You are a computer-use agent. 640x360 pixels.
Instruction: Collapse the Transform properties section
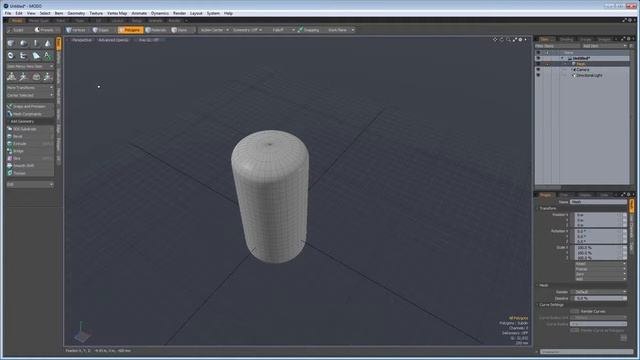pyautogui.click(x=537, y=208)
